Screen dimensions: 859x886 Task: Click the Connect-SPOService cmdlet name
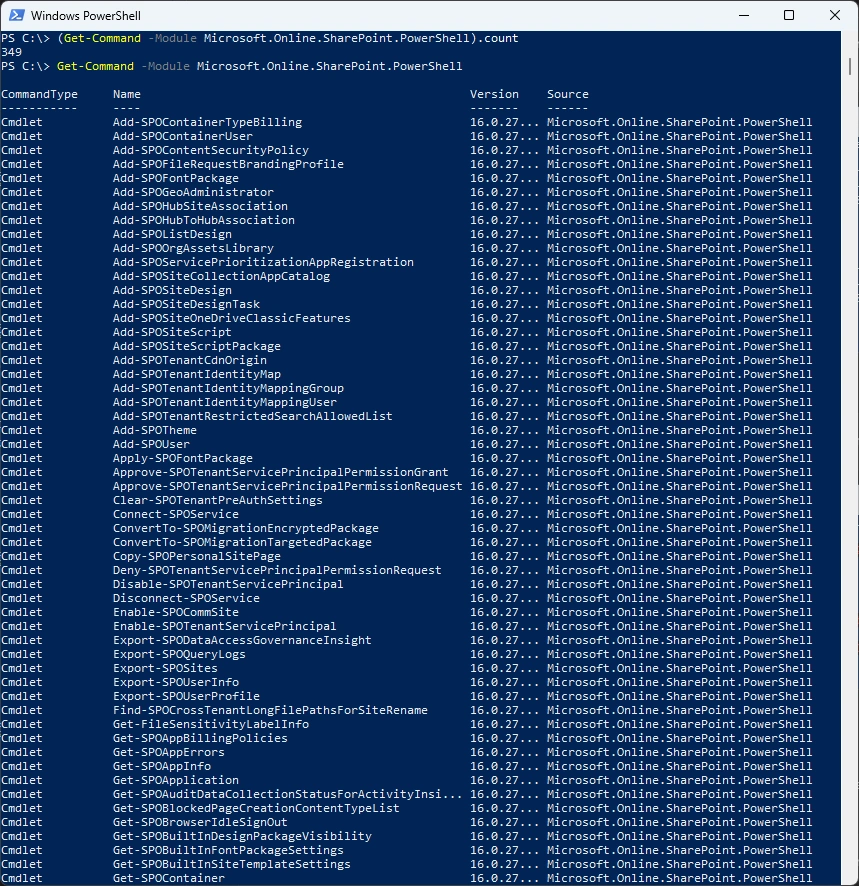pos(175,514)
